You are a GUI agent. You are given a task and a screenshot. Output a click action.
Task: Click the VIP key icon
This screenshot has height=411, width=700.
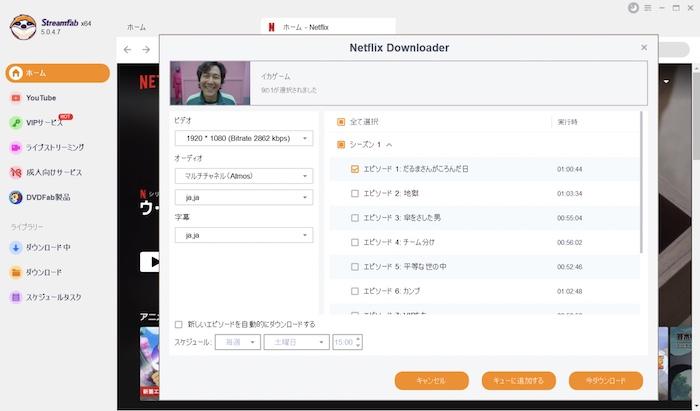16,123
